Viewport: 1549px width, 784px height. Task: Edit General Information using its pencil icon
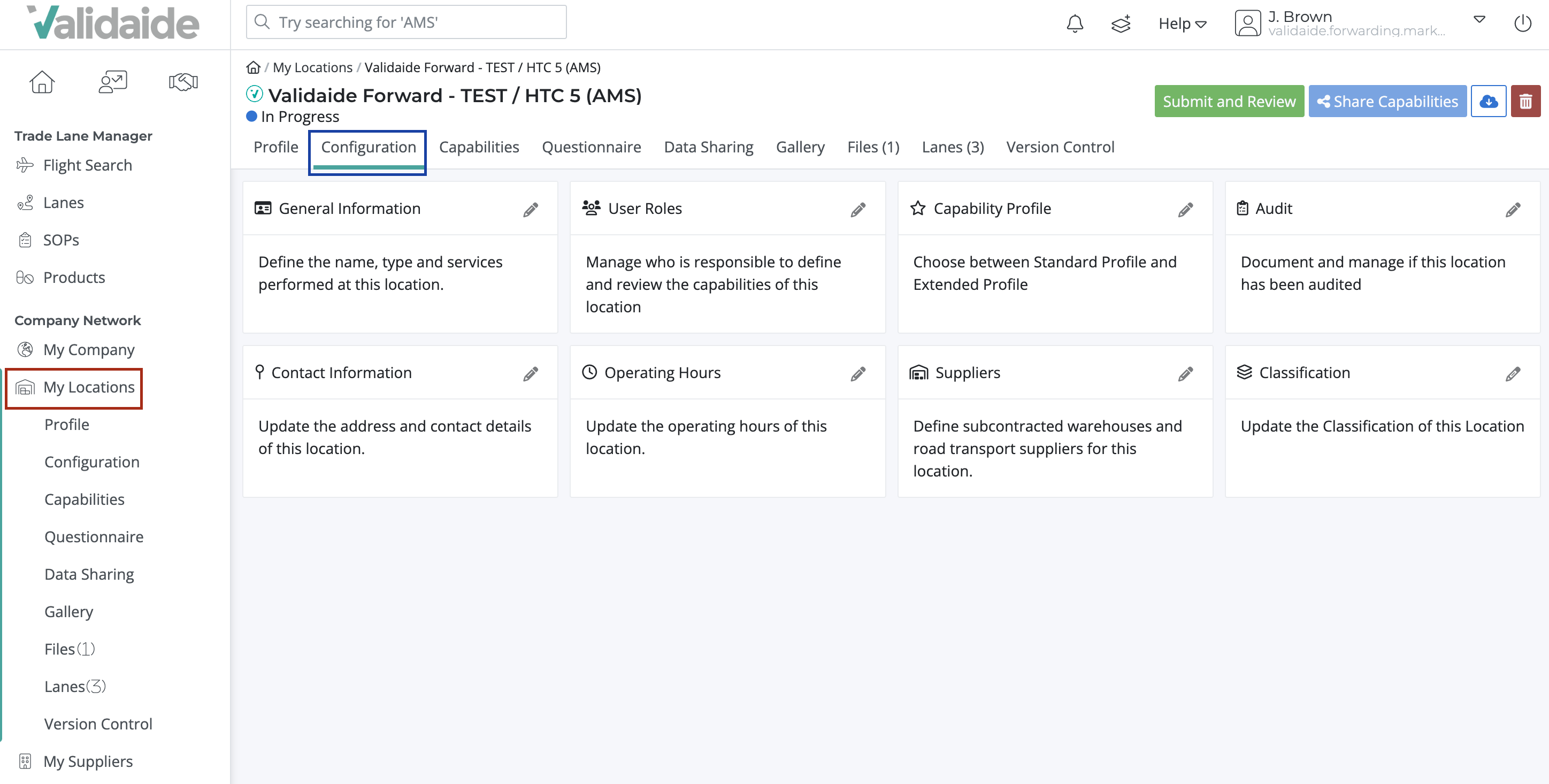pyautogui.click(x=530, y=209)
